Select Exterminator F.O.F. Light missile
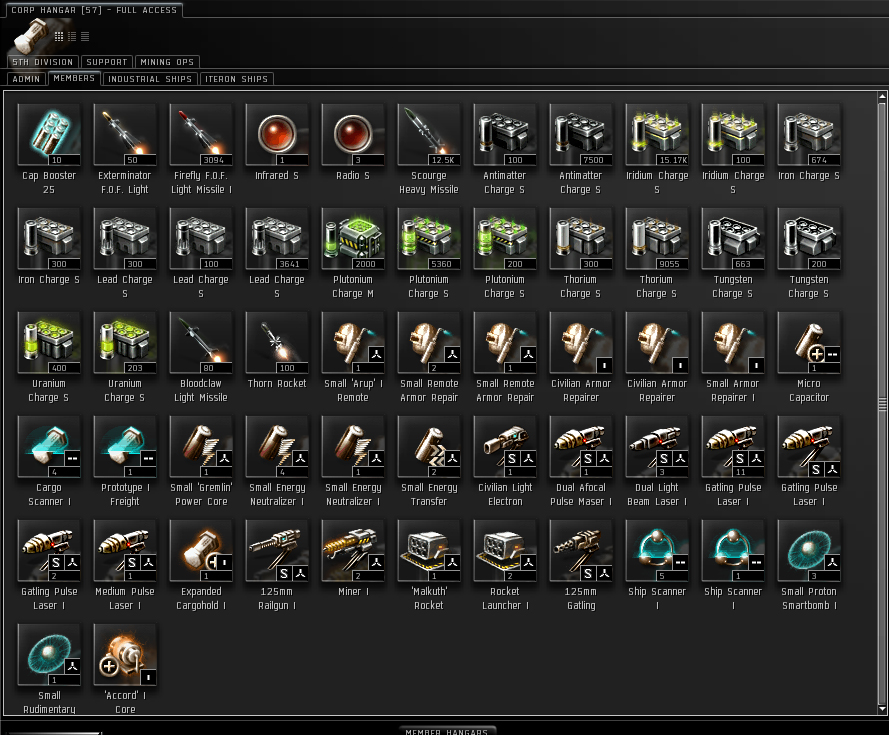Image resolution: width=889 pixels, height=735 pixels. tap(125, 135)
